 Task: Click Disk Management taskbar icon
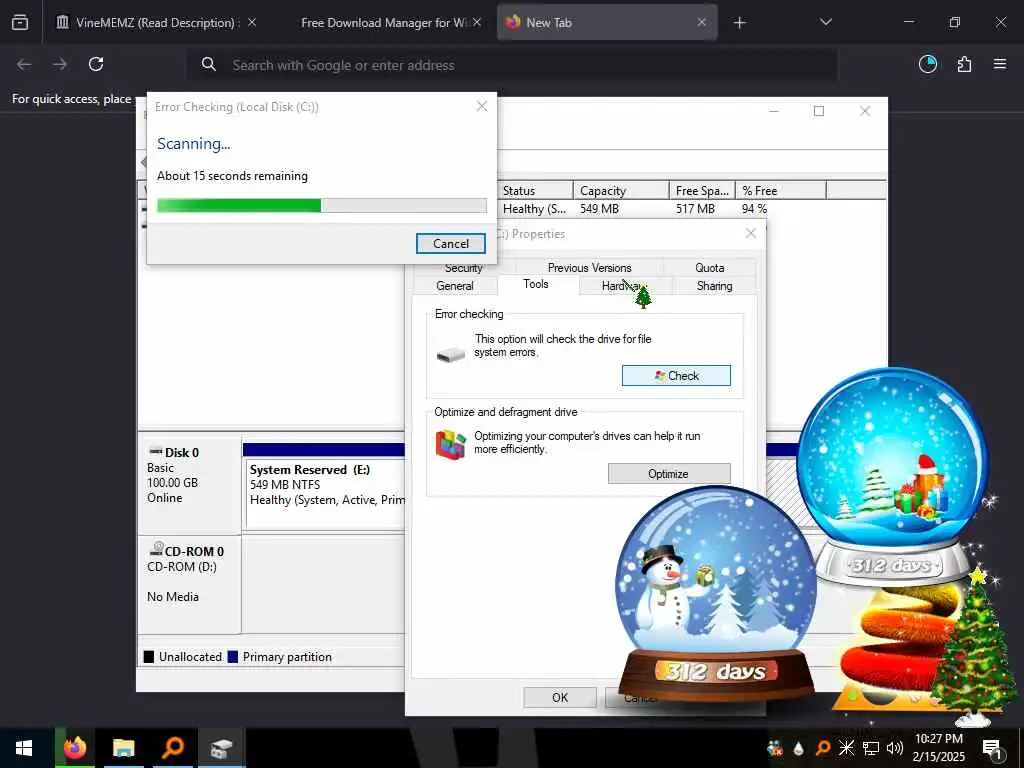(221, 748)
